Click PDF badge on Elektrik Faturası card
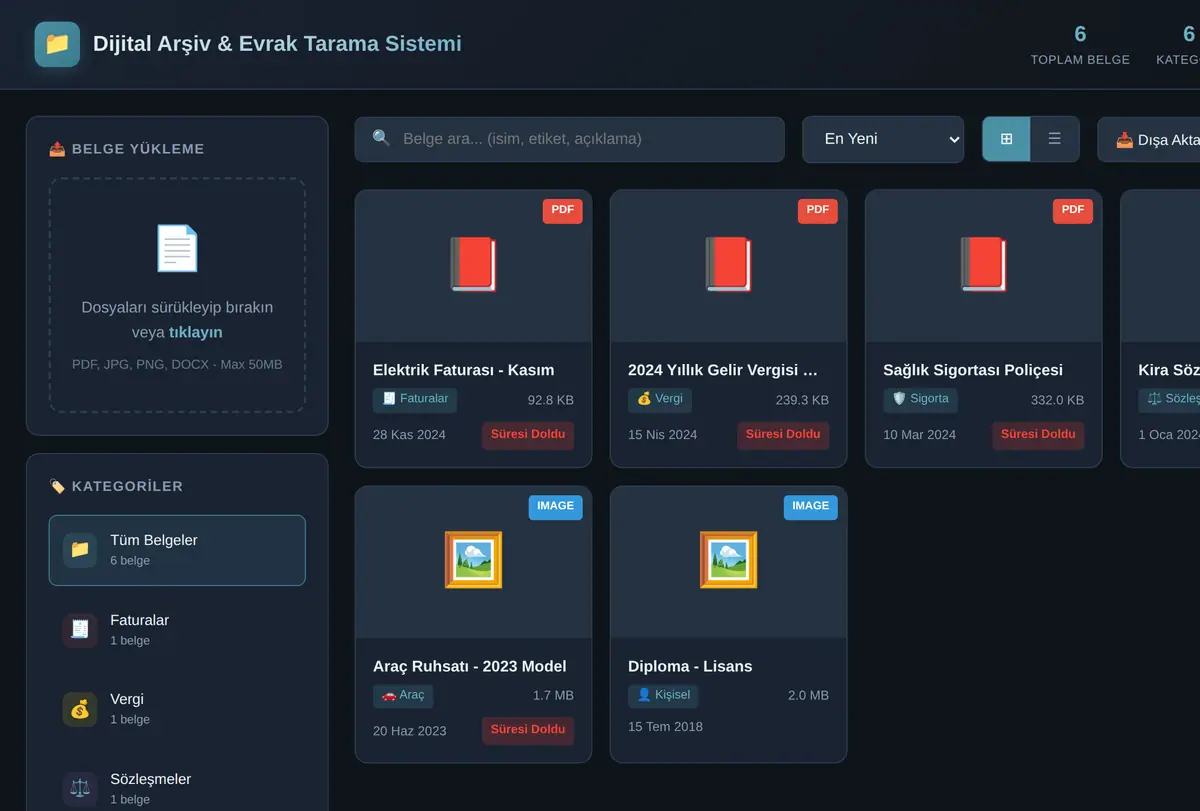Image resolution: width=1200 pixels, height=811 pixels. [x=563, y=210]
